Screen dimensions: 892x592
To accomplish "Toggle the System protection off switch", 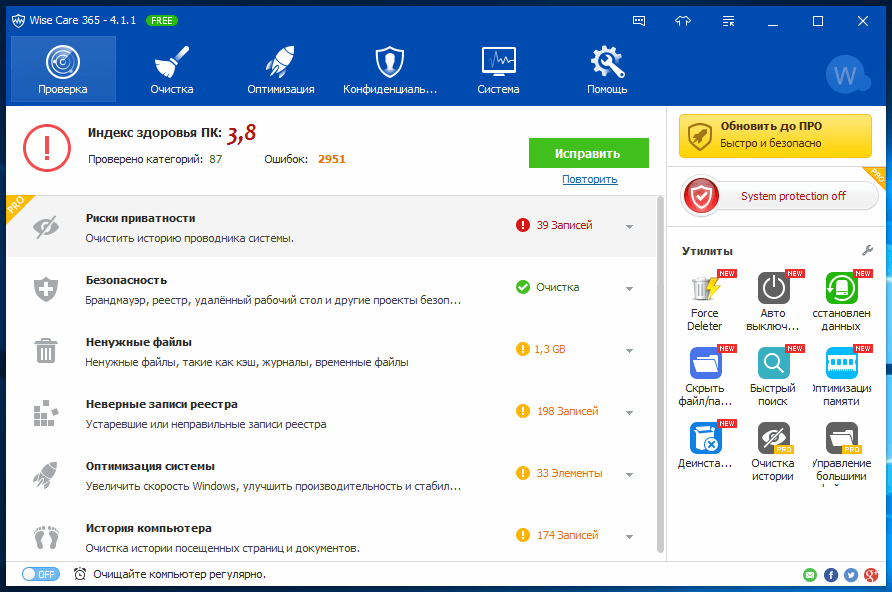I will 780,196.
